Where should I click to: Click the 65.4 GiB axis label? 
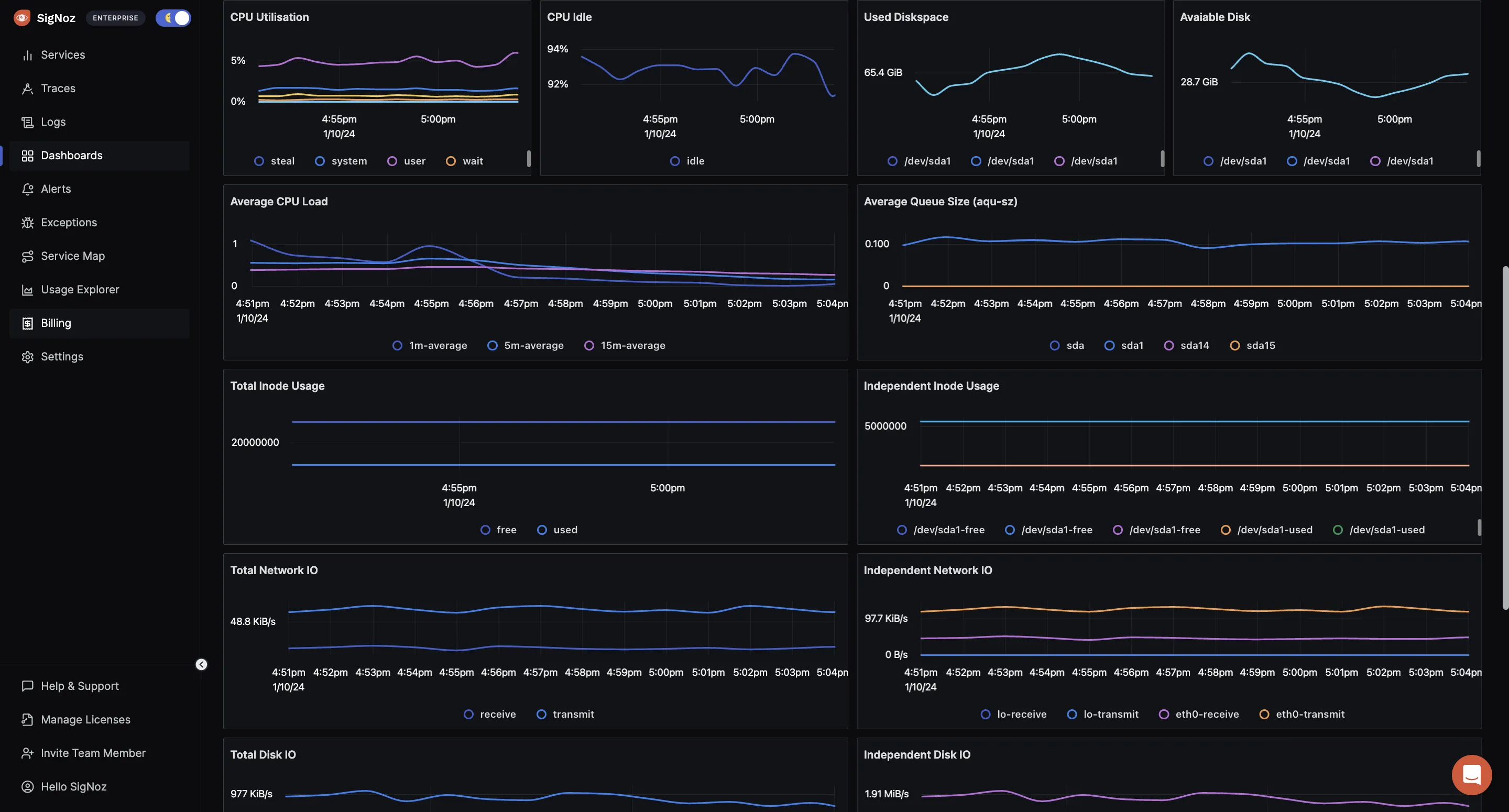883,73
